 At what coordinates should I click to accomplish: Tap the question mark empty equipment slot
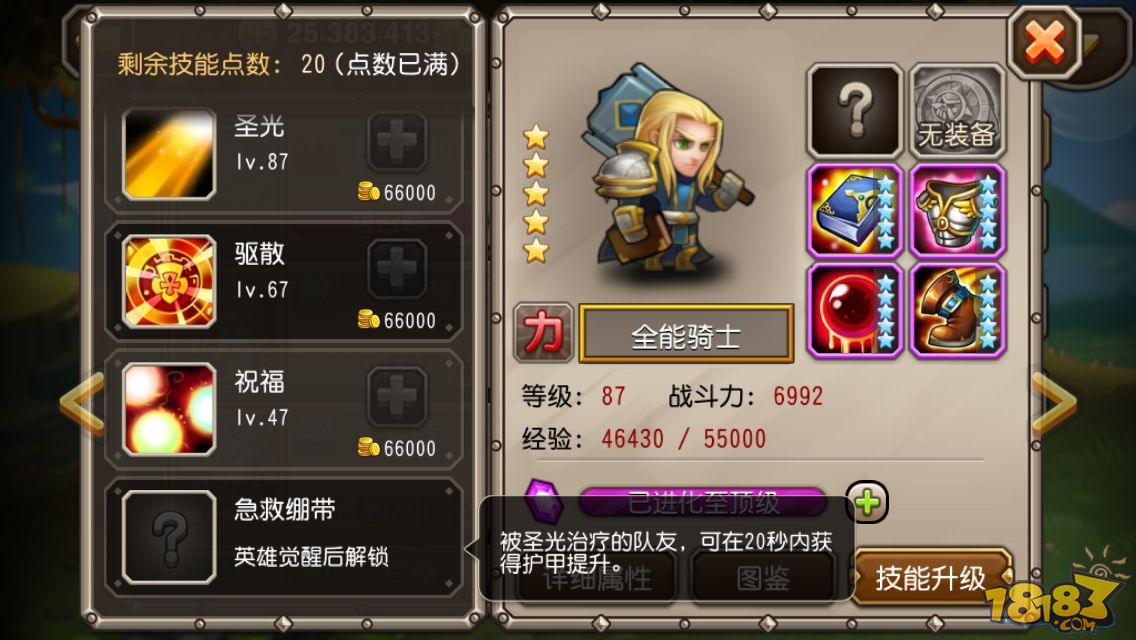(855, 111)
